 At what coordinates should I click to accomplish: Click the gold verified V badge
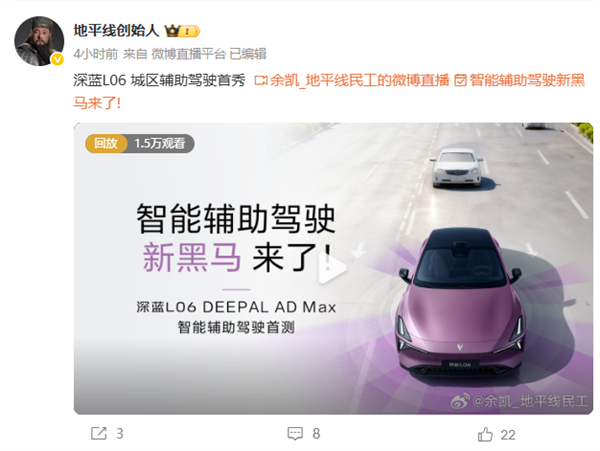click(x=57, y=59)
